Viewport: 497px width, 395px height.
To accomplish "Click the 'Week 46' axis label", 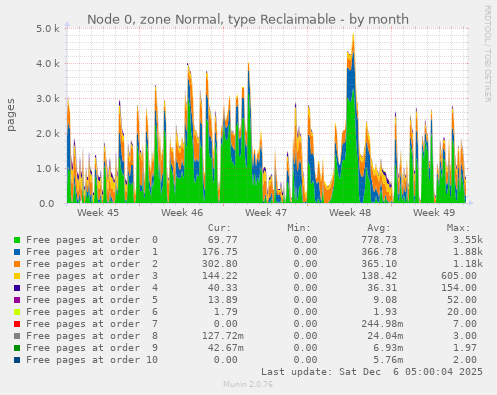I will tap(182, 213).
